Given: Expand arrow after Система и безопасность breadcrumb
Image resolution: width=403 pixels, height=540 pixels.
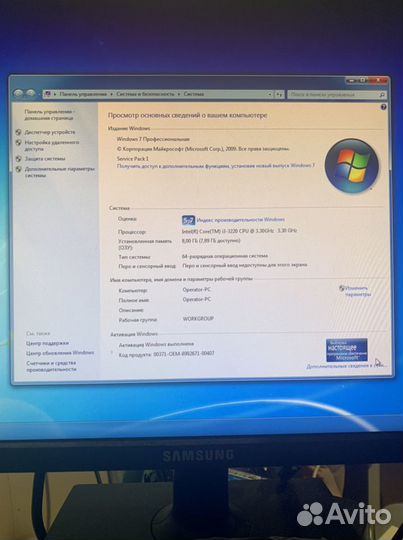Looking at the screenshot, I should tap(179, 94).
